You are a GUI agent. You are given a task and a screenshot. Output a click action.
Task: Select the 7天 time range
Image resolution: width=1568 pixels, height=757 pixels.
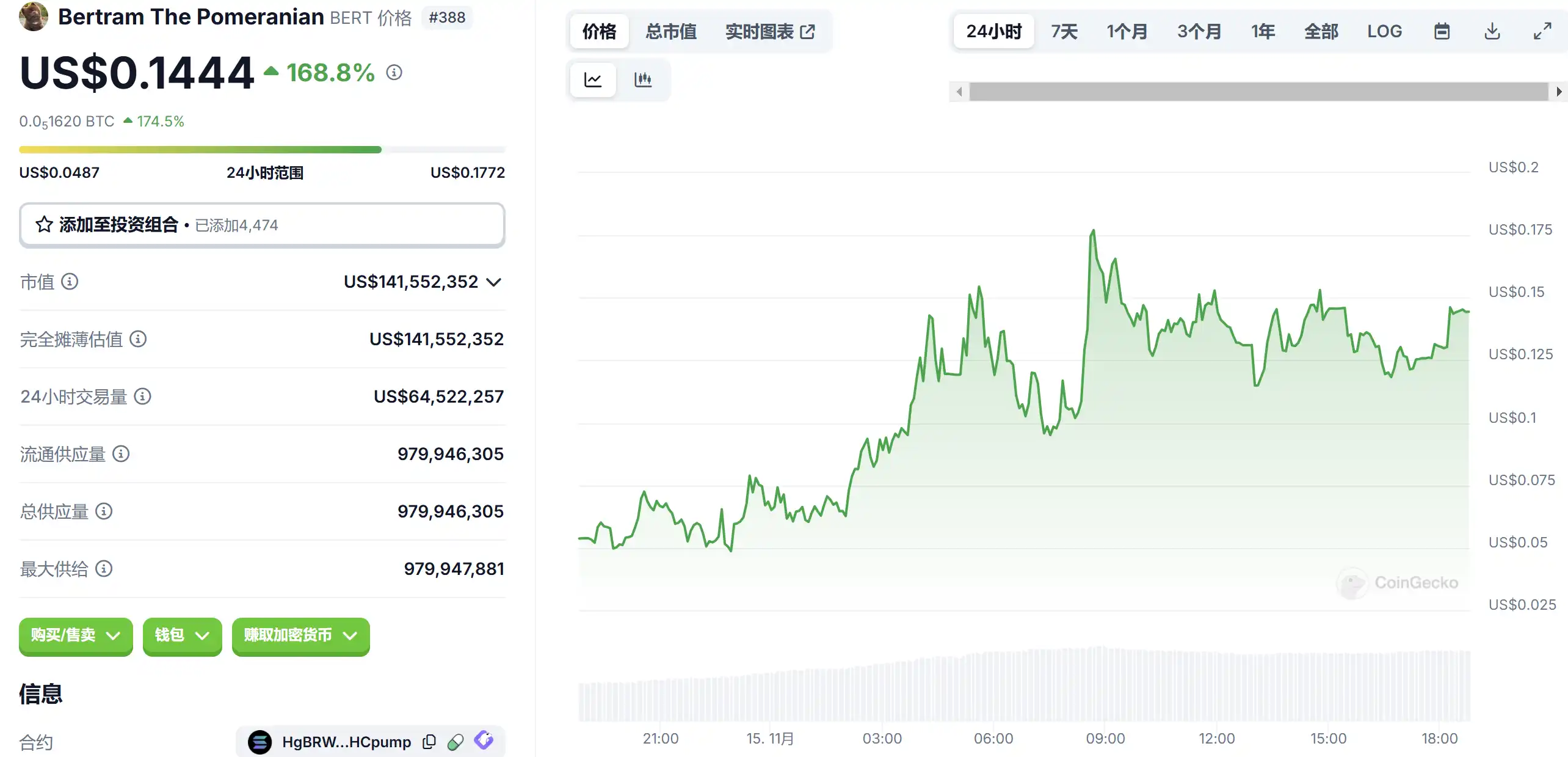coord(1064,31)
